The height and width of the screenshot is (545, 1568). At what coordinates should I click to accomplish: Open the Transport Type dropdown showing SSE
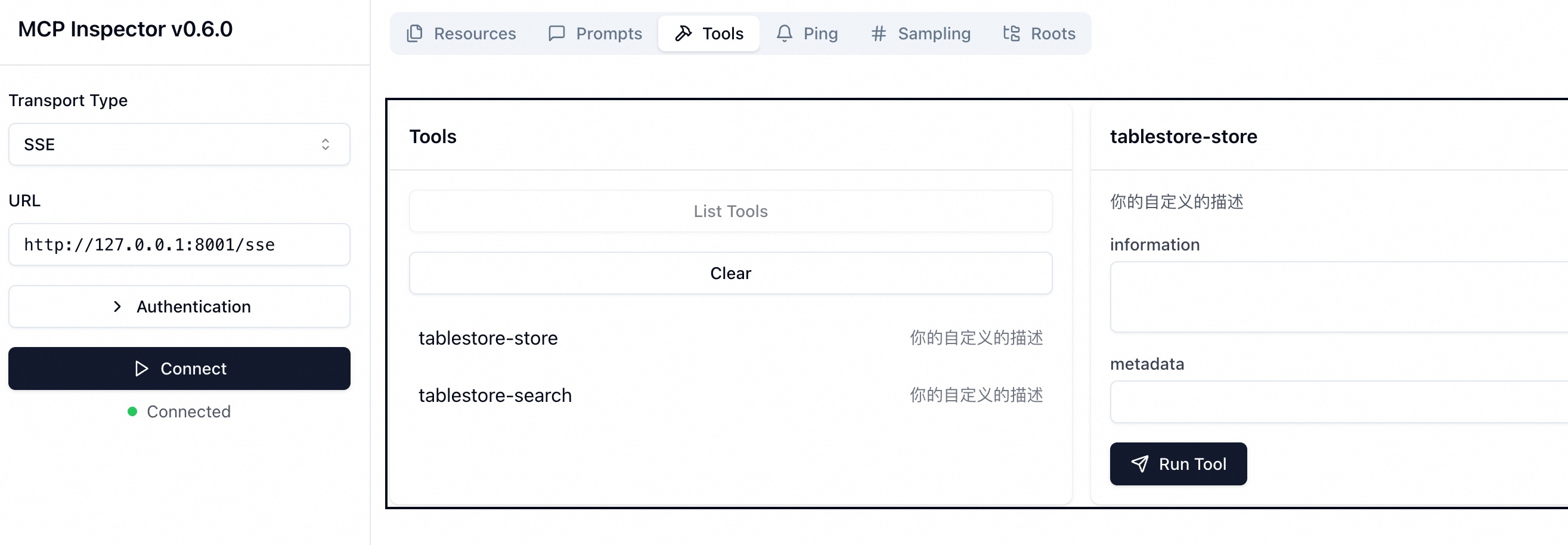pyautogui.click(x=179, y=144)
